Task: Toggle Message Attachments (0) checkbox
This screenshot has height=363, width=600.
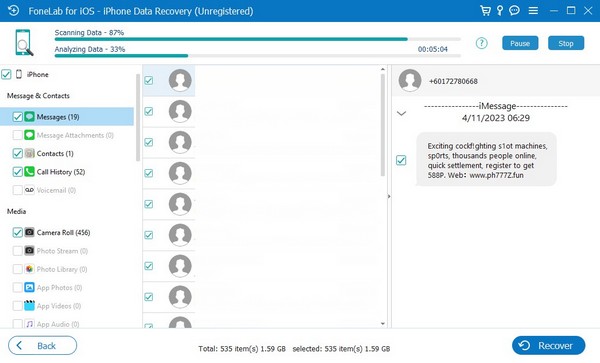Action: pos(17,135)
